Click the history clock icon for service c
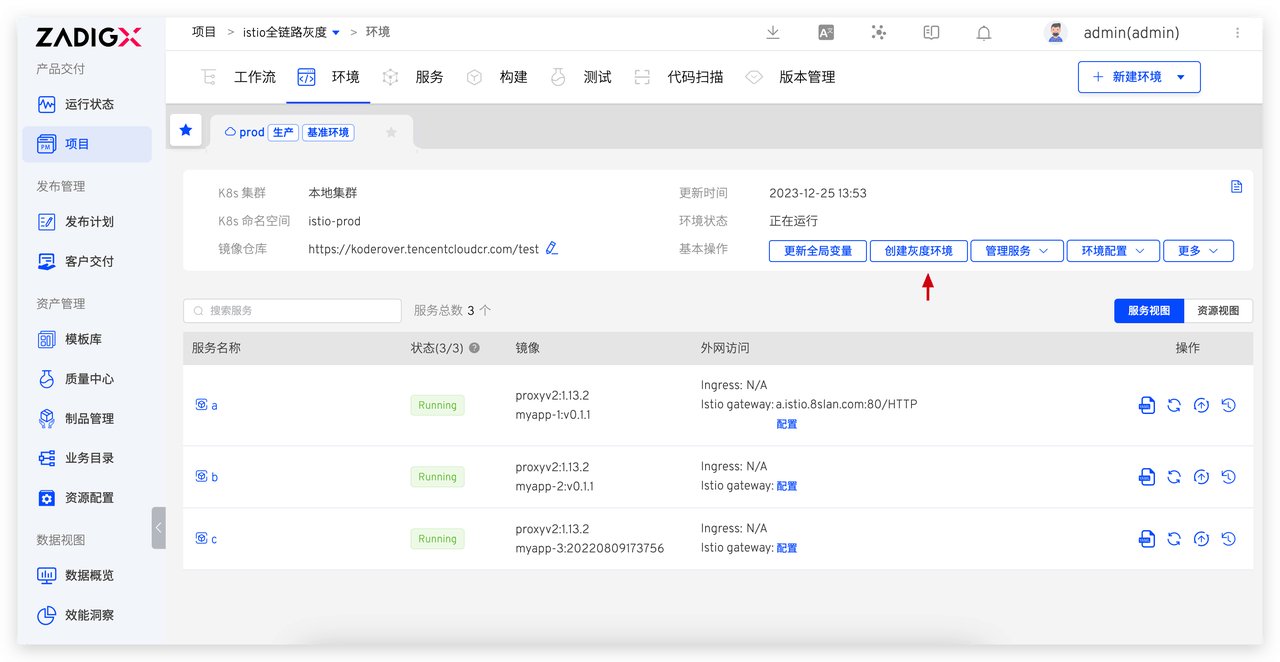This screenshot has height=662, width=1280. [1229, 539]
